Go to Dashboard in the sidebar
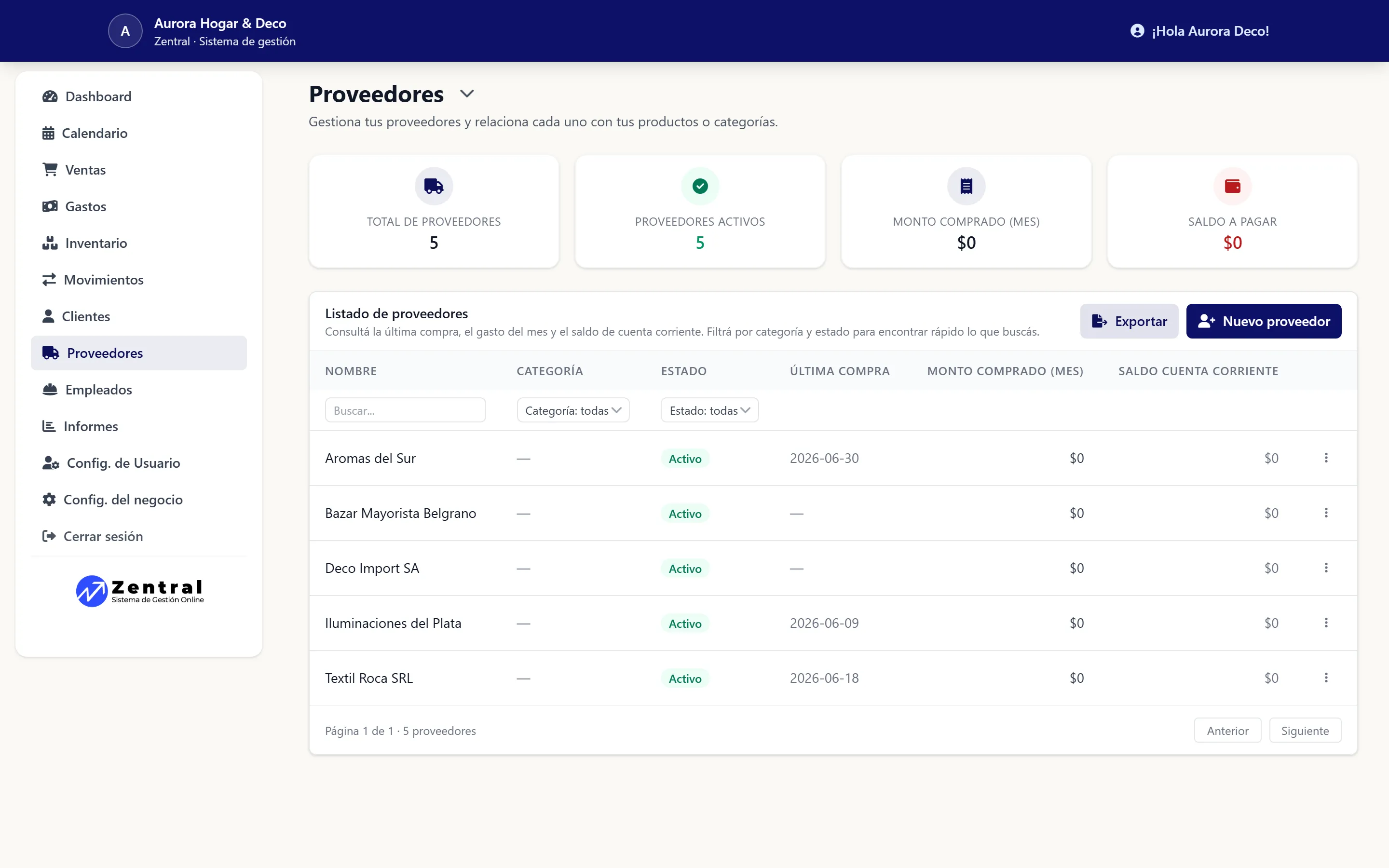This screenshot has height=868, width=1389. pos(139,96)
